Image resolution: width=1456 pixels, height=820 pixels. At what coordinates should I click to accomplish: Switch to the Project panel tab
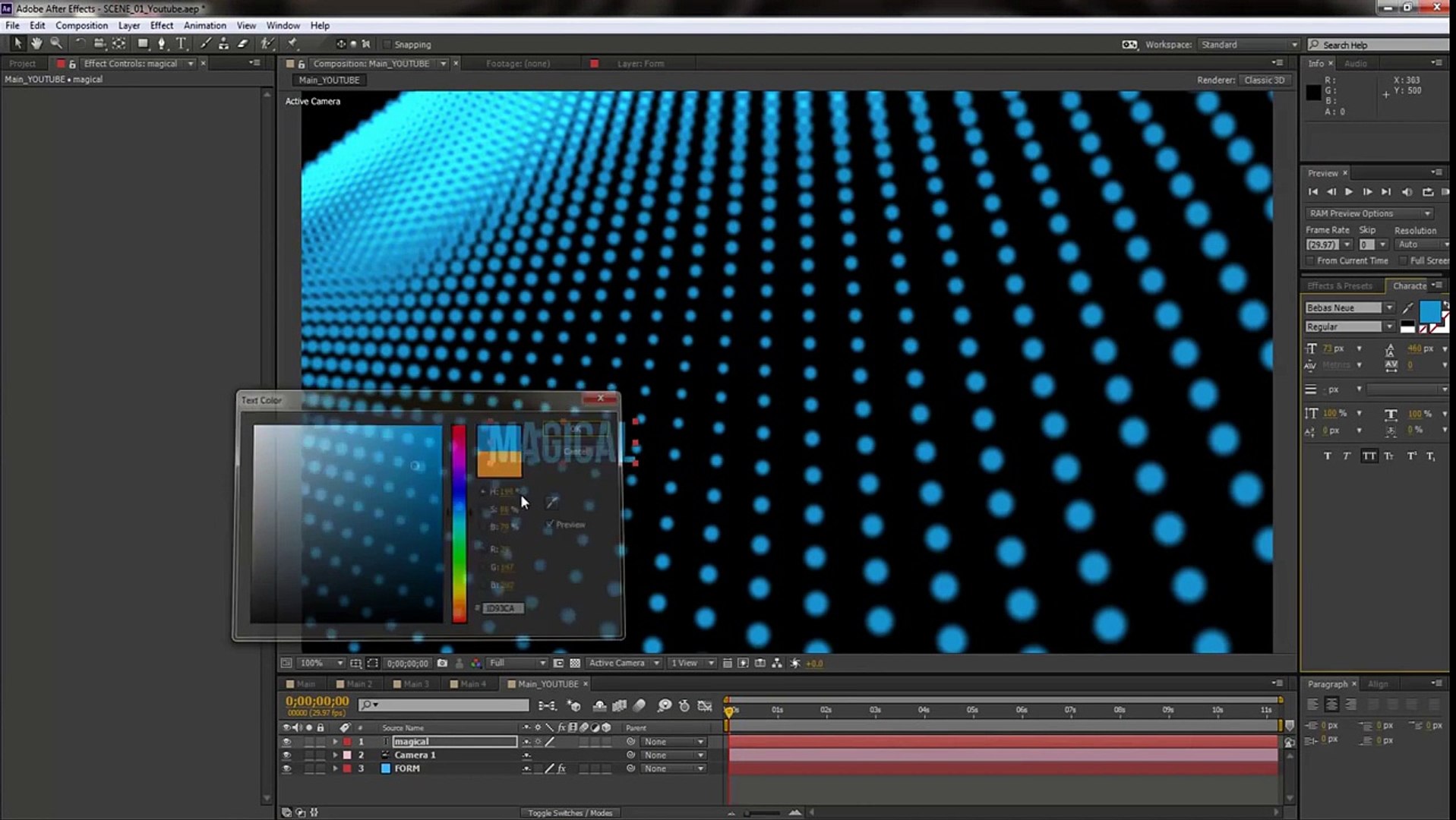pos(22,64)
